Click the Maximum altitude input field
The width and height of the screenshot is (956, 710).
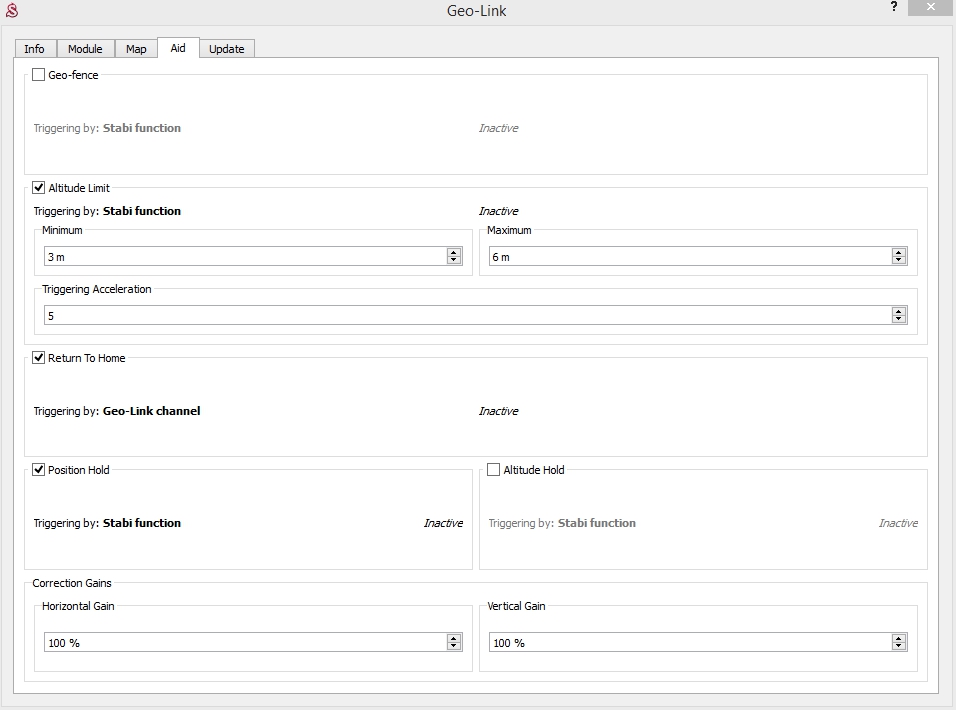(x=685, y=257)
